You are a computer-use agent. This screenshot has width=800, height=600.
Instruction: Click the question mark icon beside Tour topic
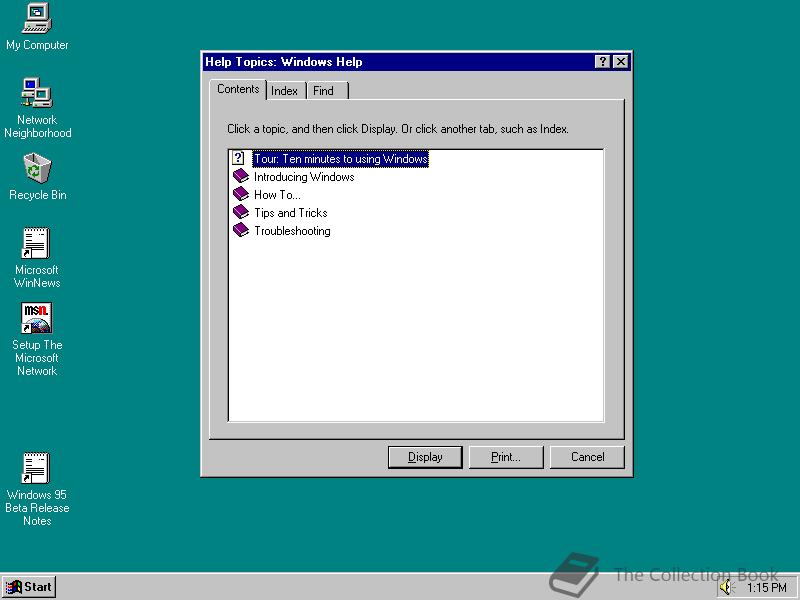[238, 158]
